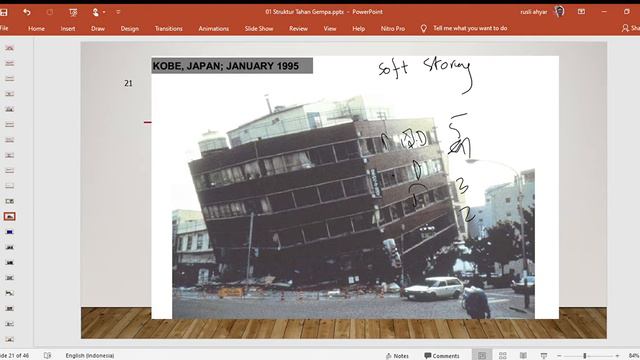Open the File menu
Screen dimensions: 640x360
(x=4, y=28)
